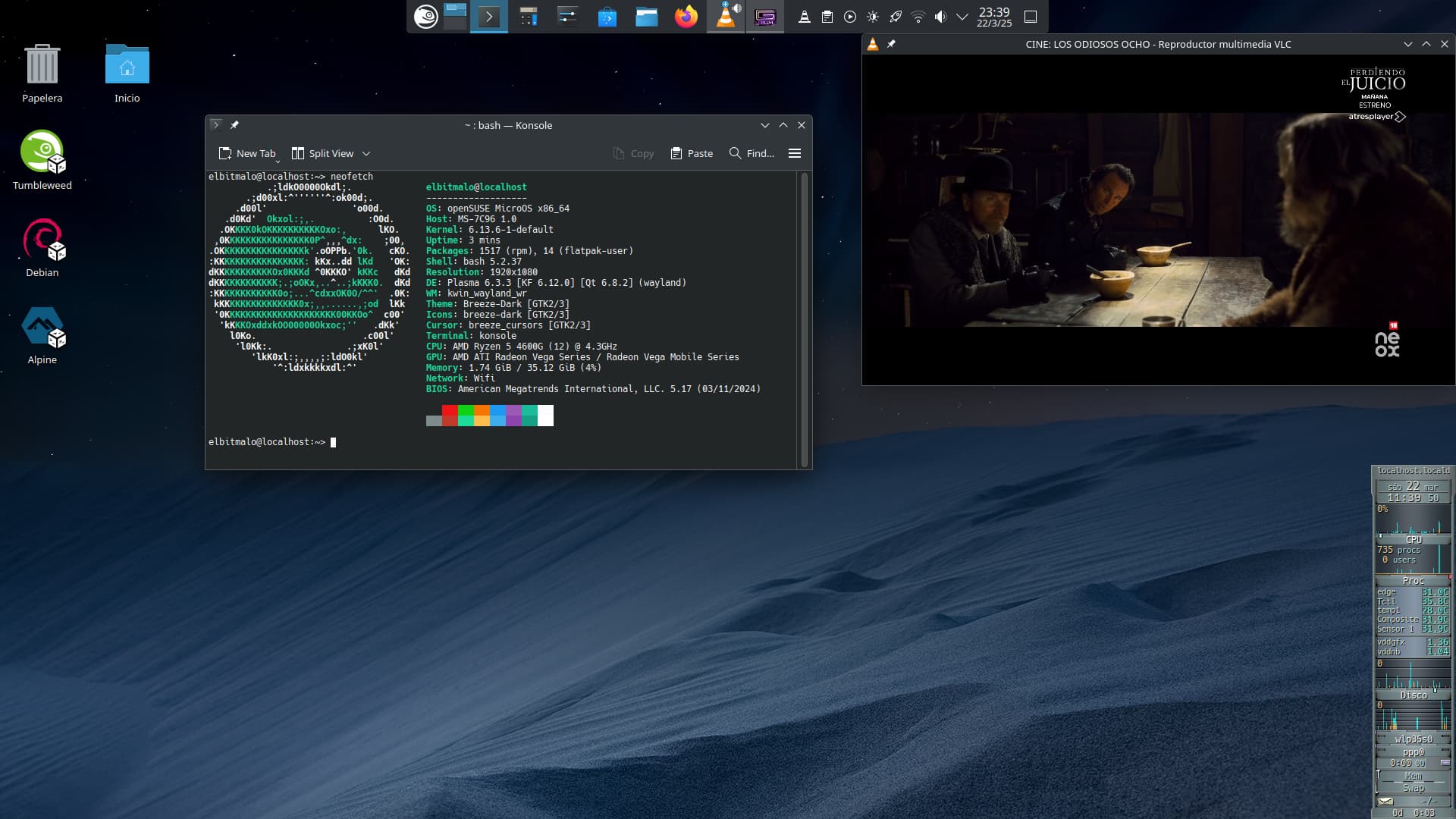1456x819 pixels.
Task: Toggle the pin on Konsole window
Action: [x=234, y=125]
